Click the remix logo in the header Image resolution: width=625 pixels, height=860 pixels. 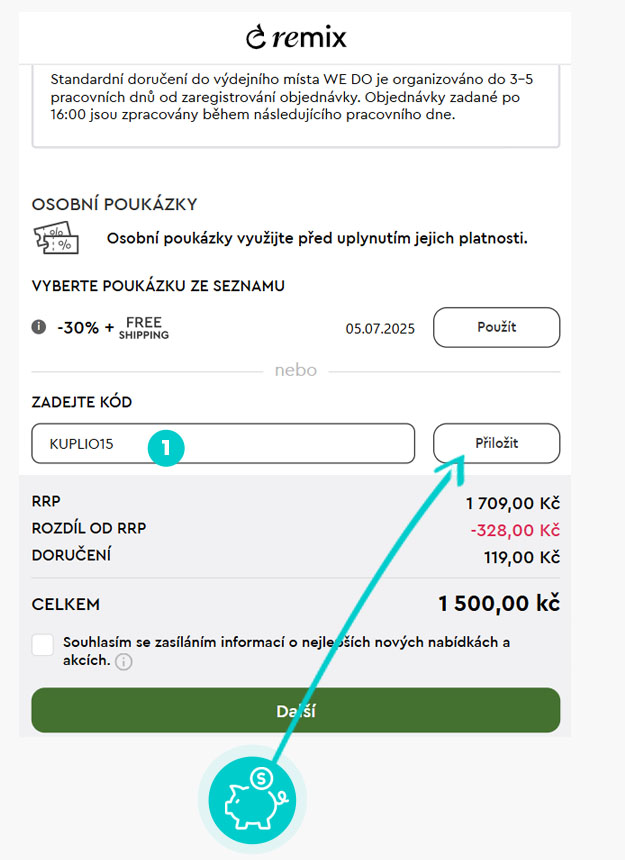click(x=296, y=37)
